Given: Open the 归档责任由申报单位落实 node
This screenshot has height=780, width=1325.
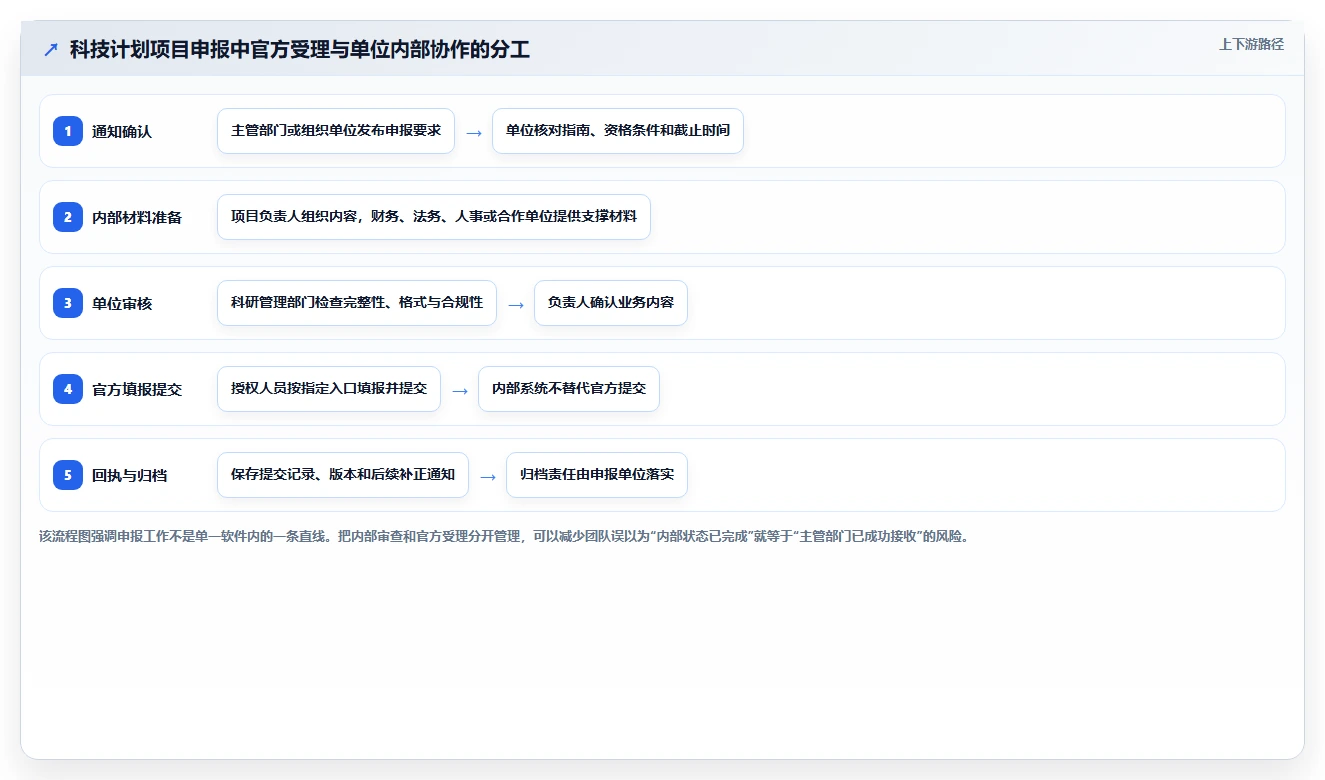Looking at the screenshot, I should 597,475.
